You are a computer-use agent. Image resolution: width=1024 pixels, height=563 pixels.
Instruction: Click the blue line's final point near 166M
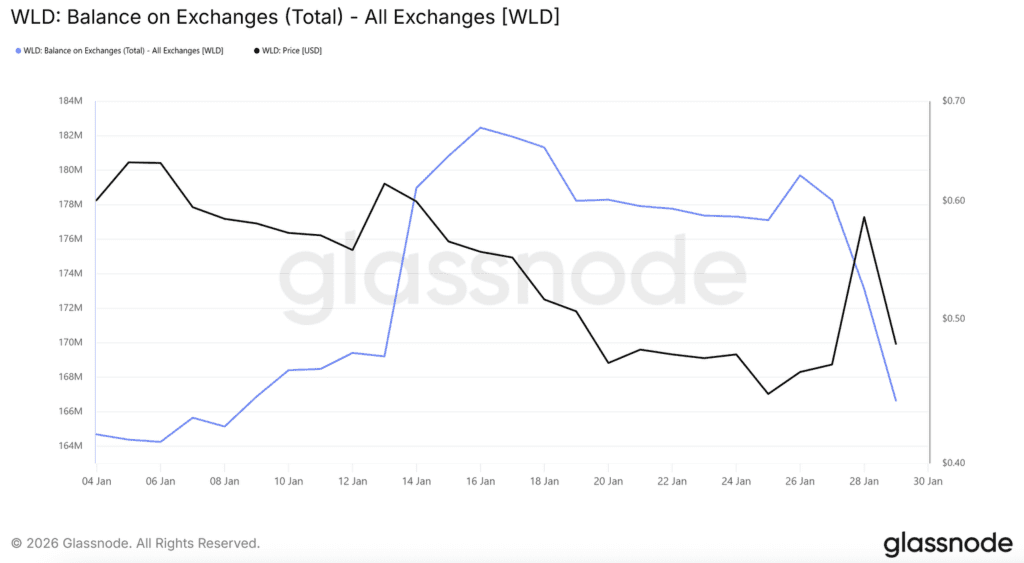(x=895, y=400)
